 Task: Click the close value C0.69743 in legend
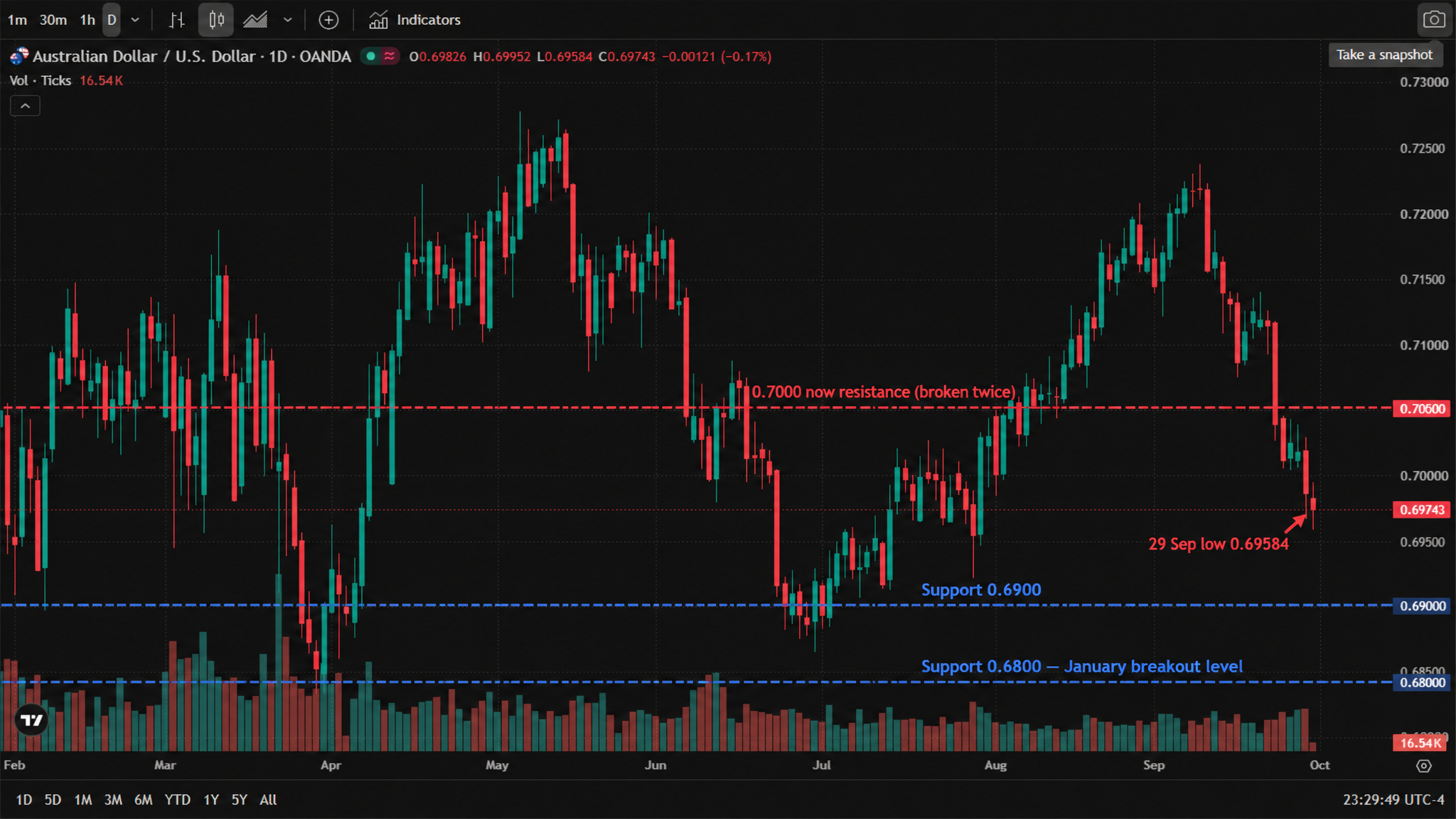point(627,57)
